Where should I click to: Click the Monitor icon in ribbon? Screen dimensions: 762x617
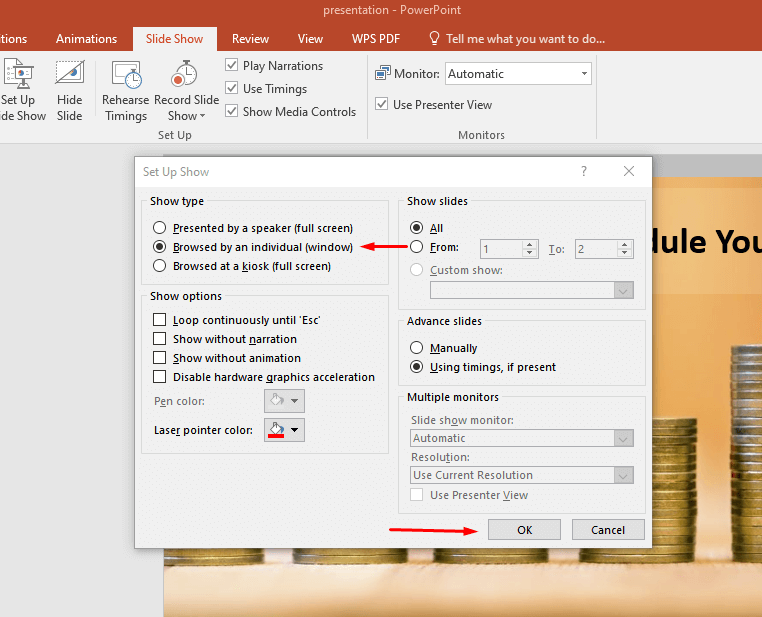(x=383, y=74)
